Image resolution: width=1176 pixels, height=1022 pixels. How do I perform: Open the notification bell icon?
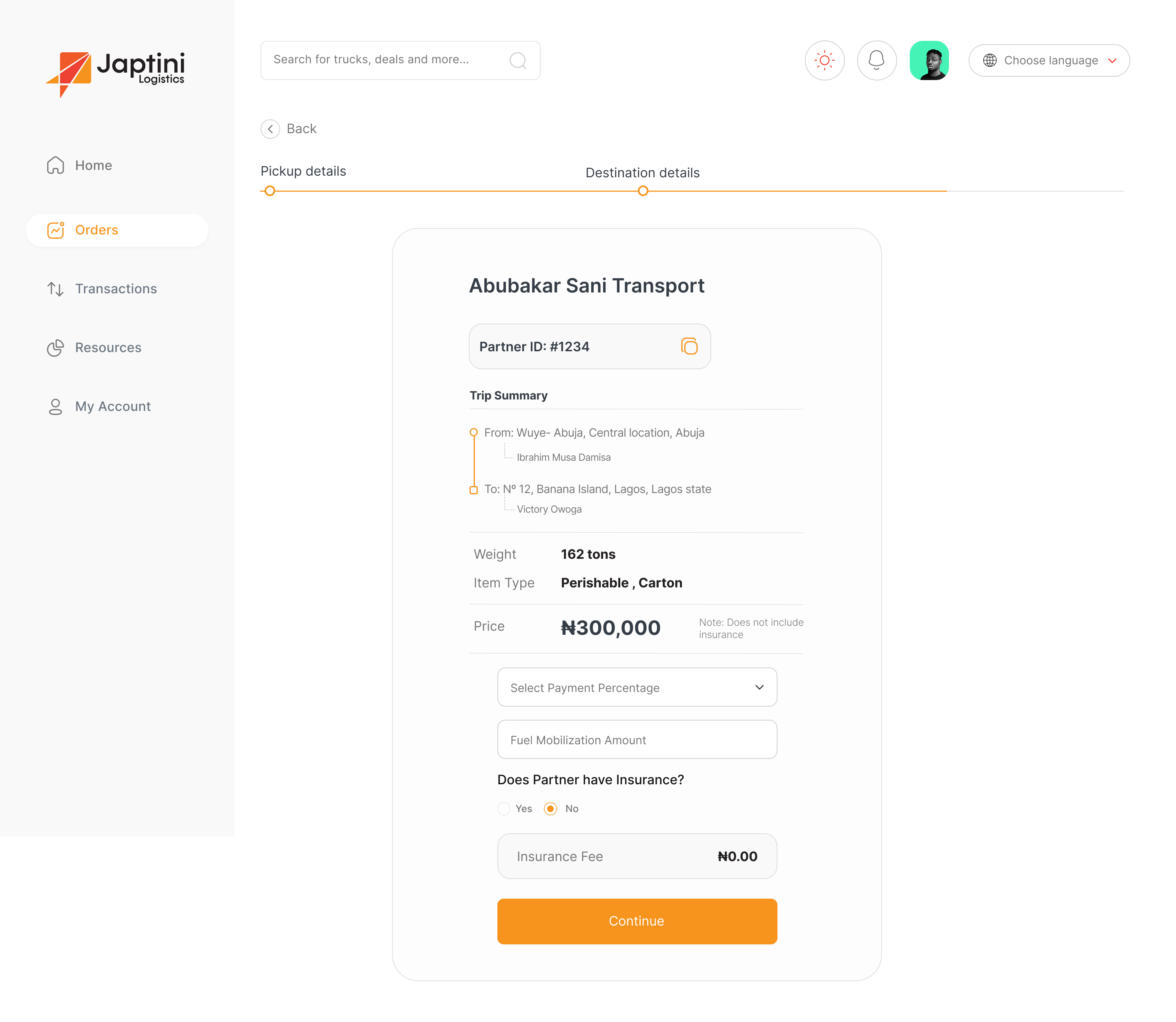click(877, 60)
